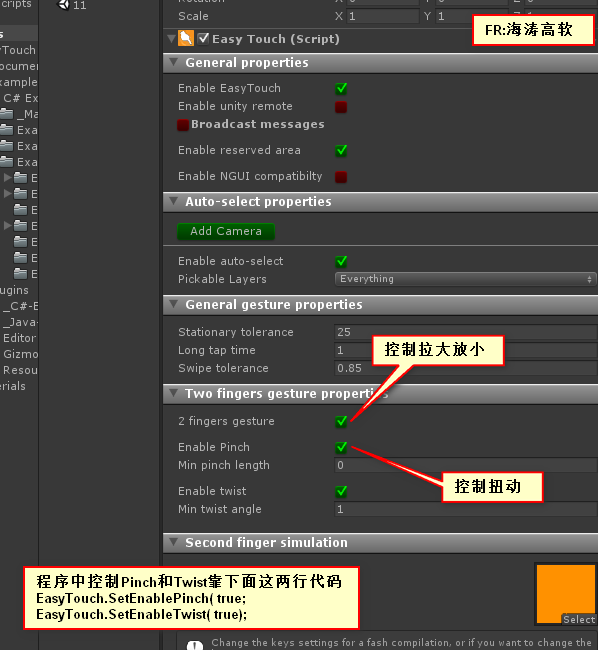Viewport: 598px width, 650px height.
Task: Uncheck Enable Pinch
Action: pos(341,447)
